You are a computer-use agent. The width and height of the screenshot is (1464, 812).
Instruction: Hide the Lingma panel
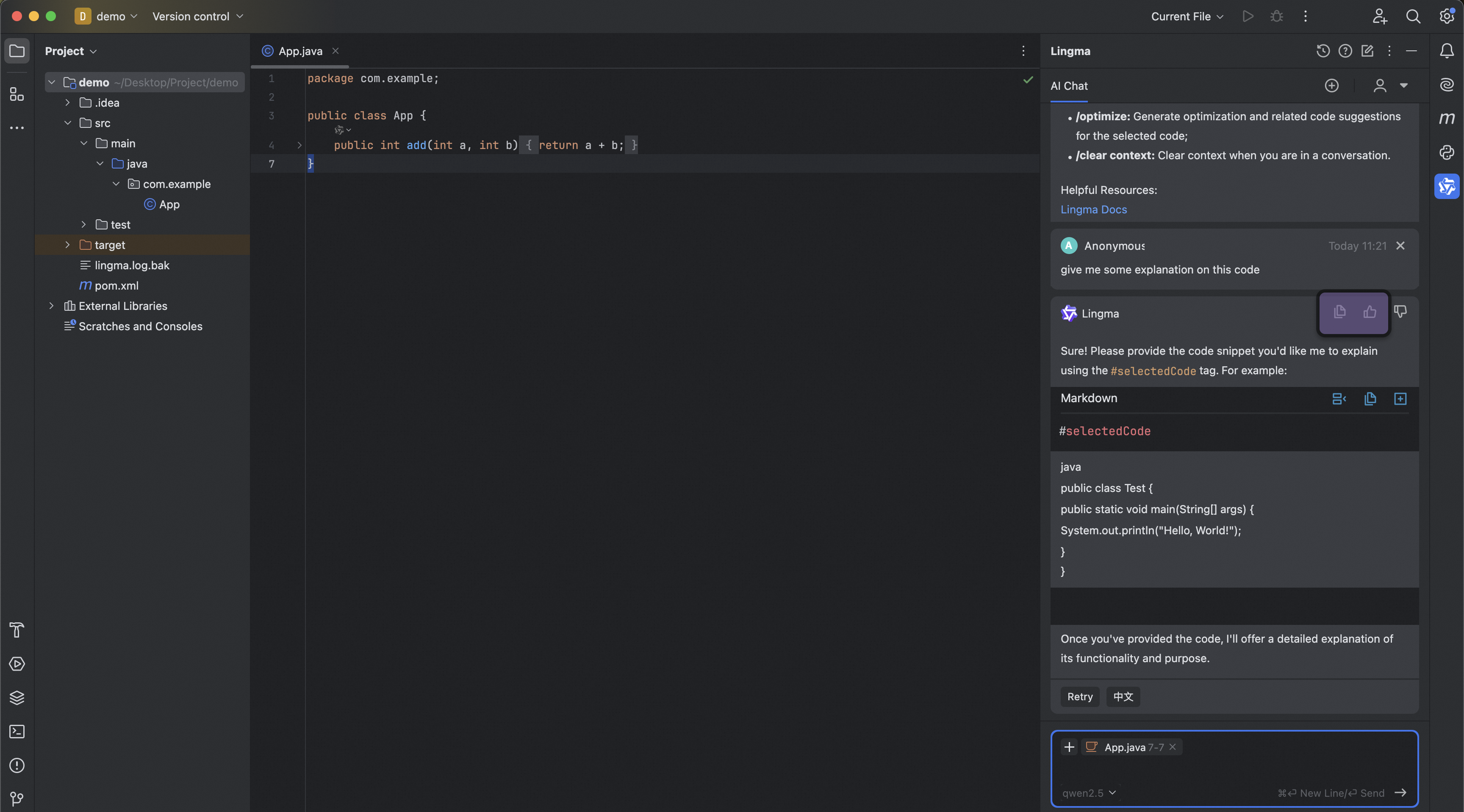tap(1411, 51)
